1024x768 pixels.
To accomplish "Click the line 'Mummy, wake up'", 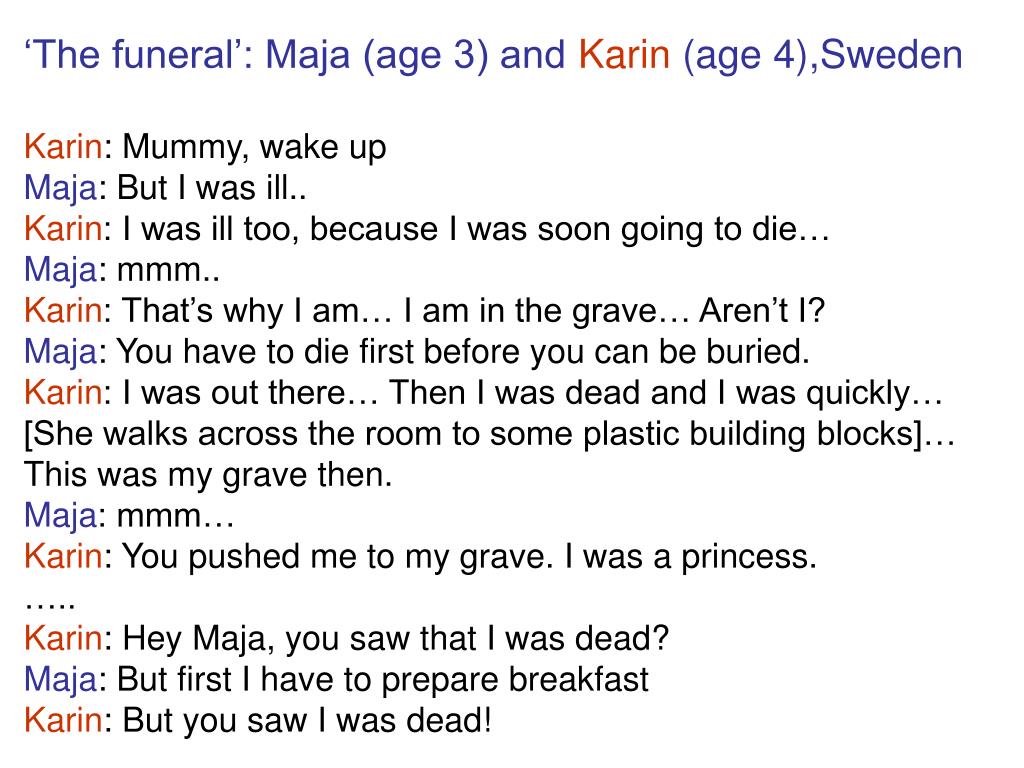I will (x=254, y=147).
